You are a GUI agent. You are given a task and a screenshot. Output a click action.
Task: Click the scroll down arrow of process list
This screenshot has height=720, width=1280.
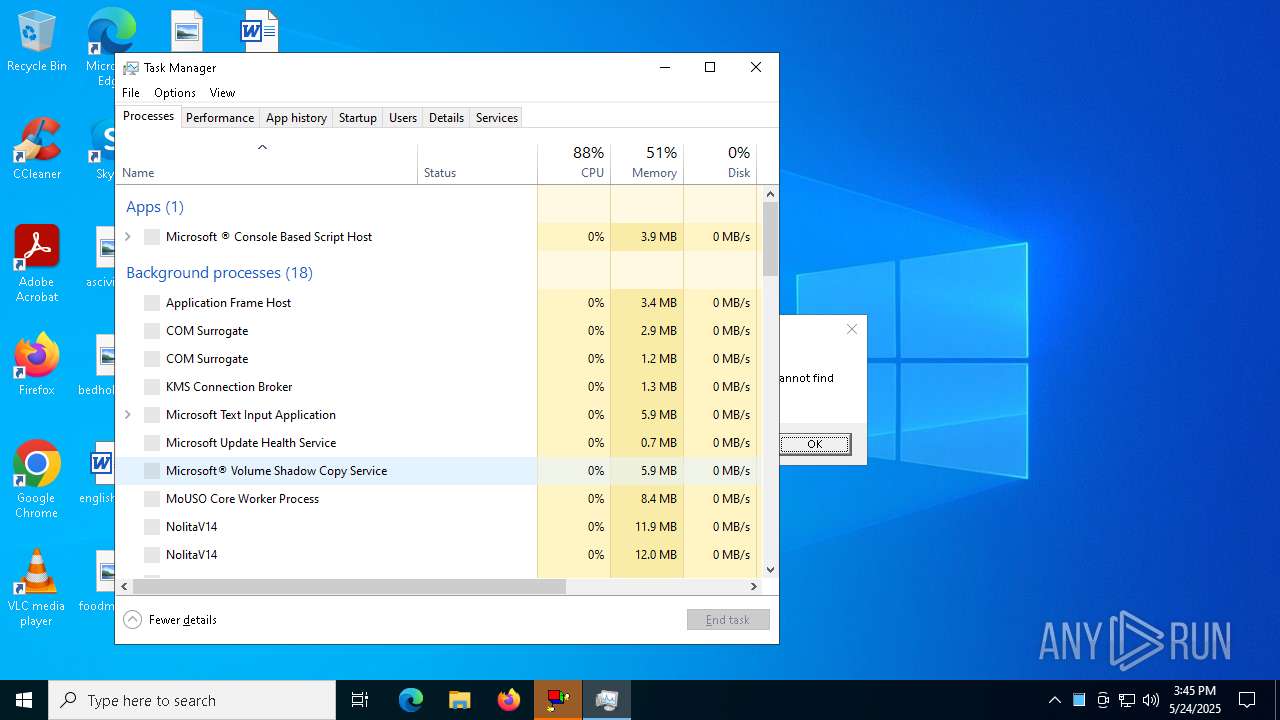[770, 570]
